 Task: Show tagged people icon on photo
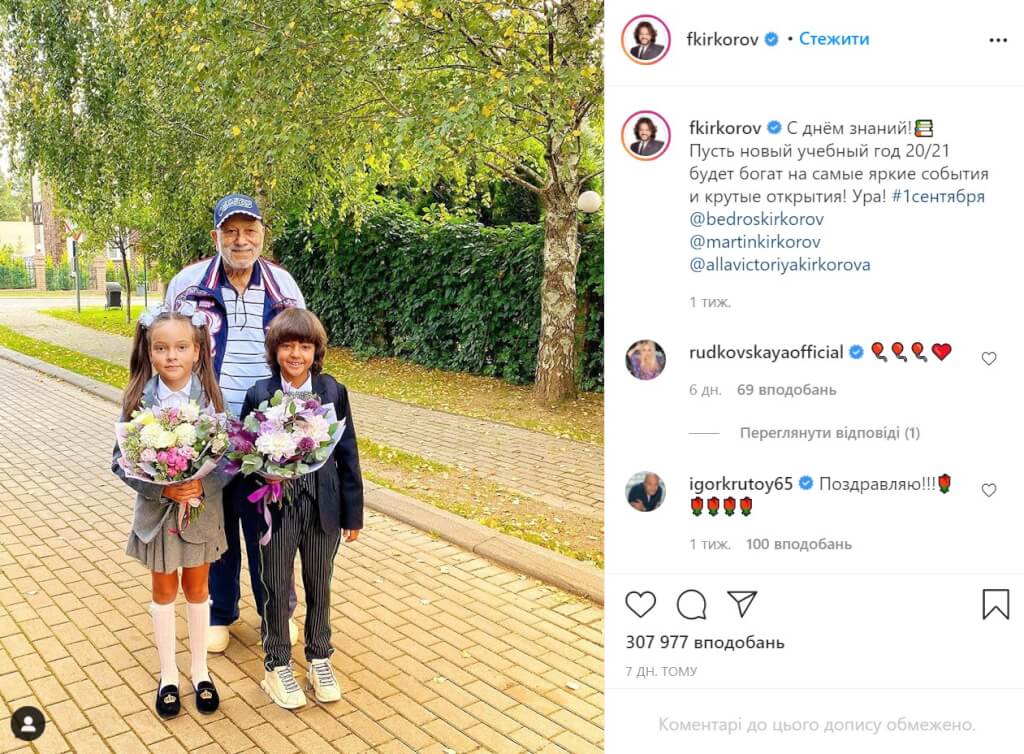coord(28,724)
